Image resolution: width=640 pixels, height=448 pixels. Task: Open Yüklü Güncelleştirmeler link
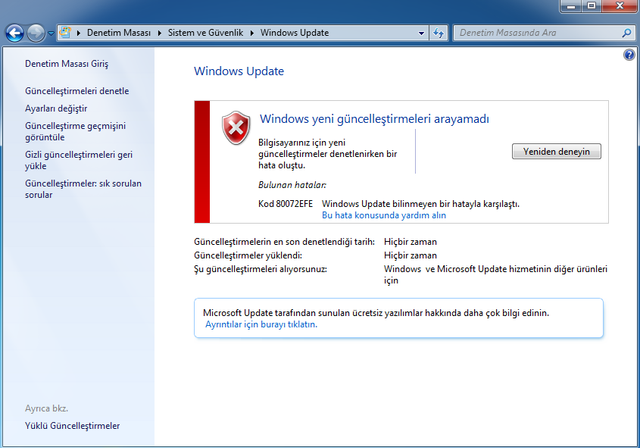tap(72, 426)
